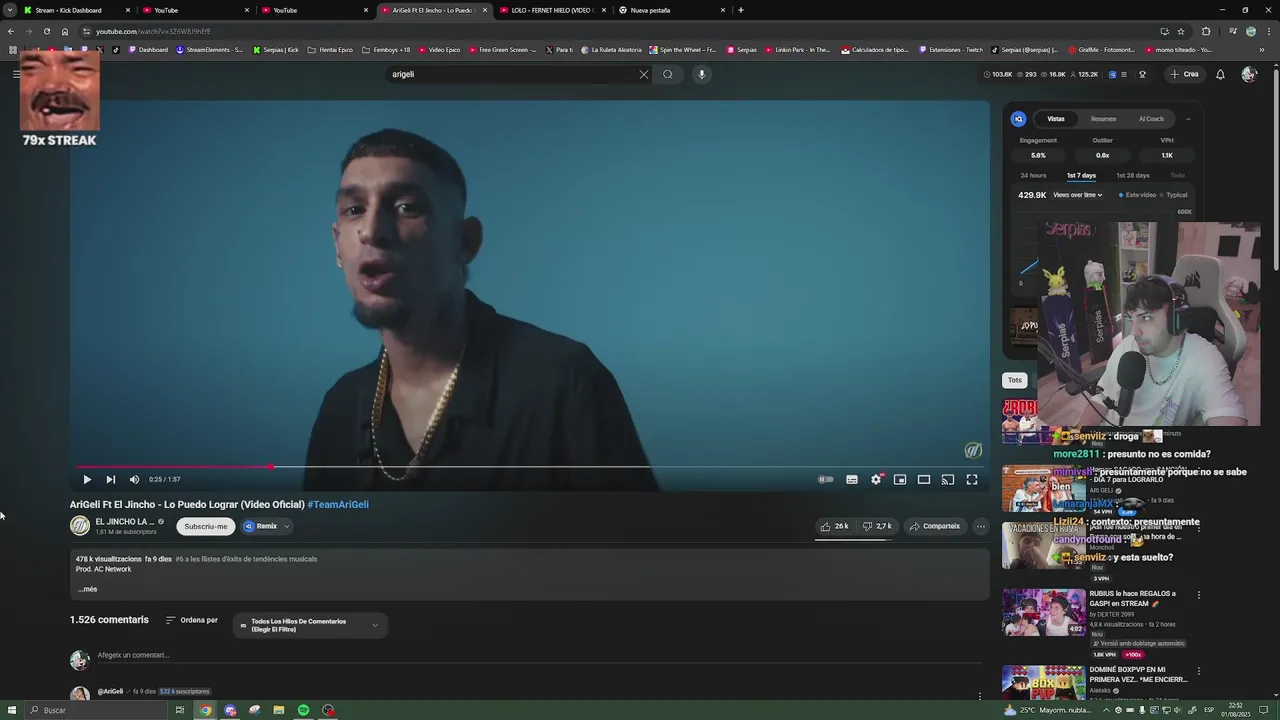Open EL JINCHO LA channel avatar
Image resolution: width=1280 pixels, height=720 pixels.
[80, 526]
